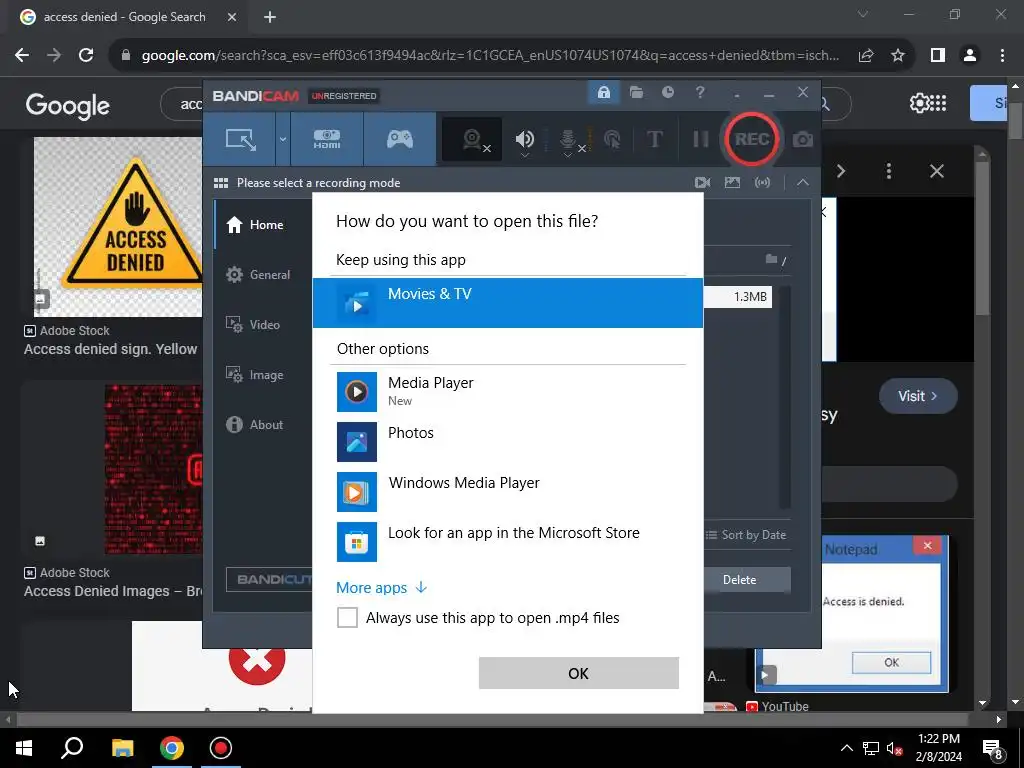Screen dimensions: 1024x768
Task: Click the Bandicam lock icon
Action: pyautogui.click(x=603, y=93)
